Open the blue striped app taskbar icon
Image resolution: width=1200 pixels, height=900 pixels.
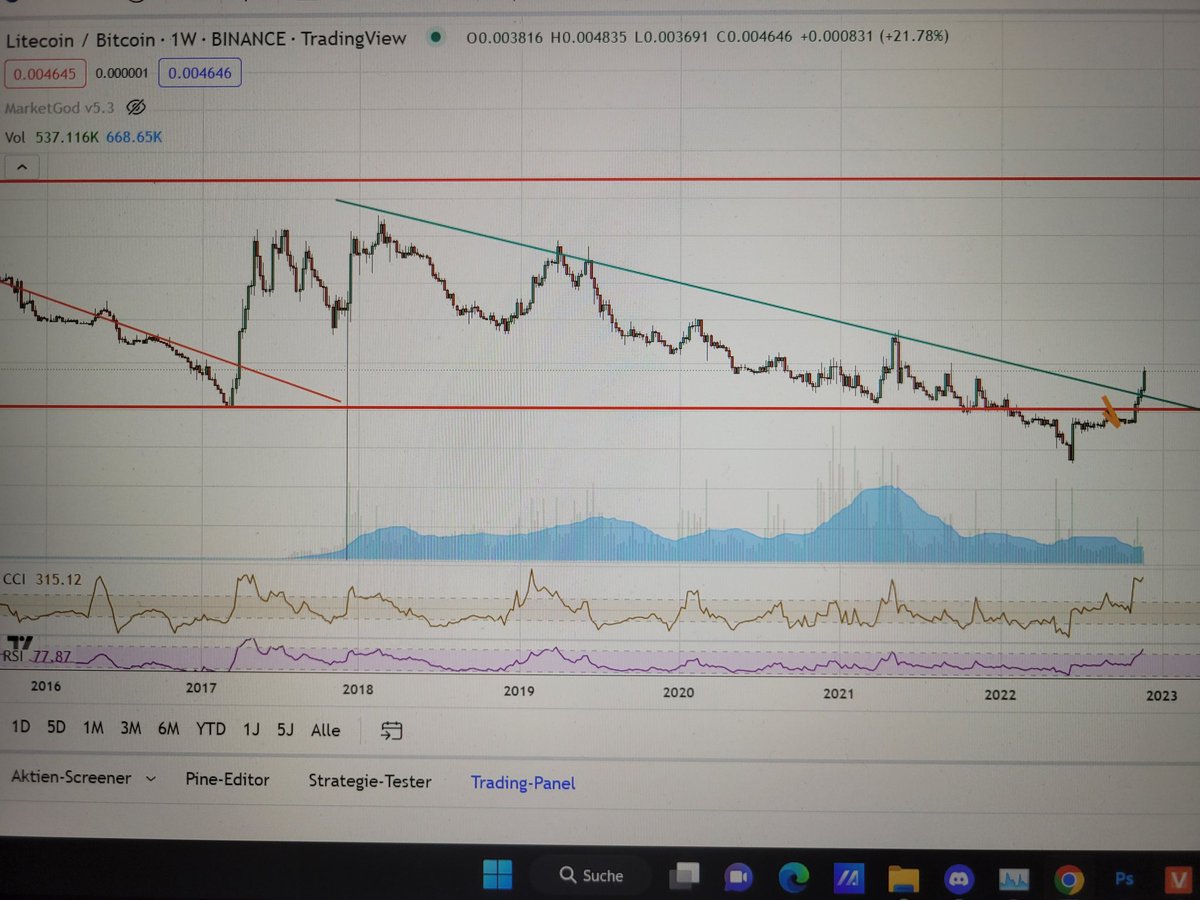point(850,878)
